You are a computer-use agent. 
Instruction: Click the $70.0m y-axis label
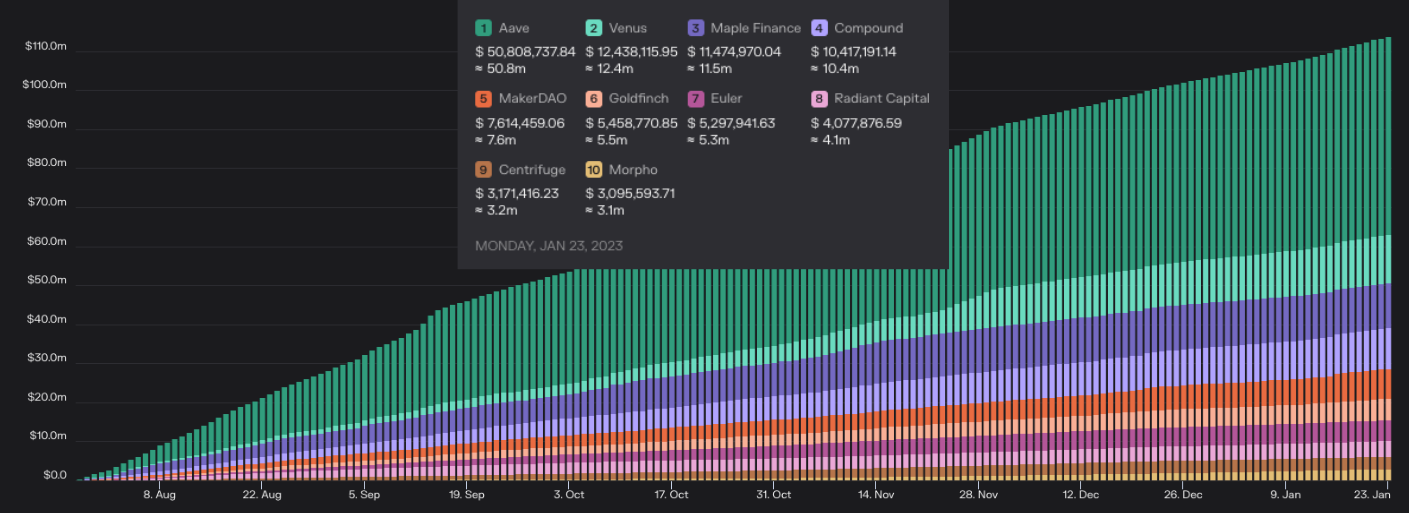pyautogui.click(x=47, y=202)
